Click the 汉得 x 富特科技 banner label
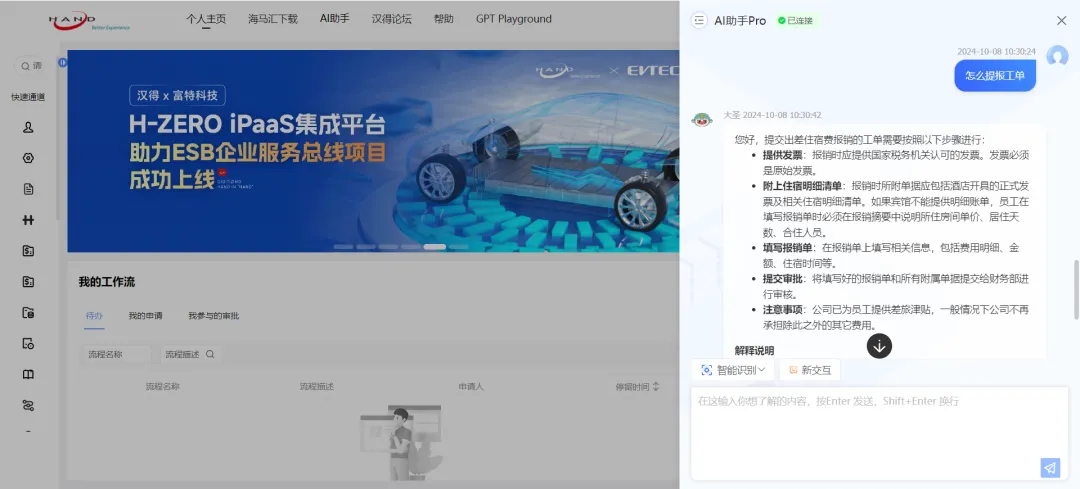Screen dimensions: 1080x489 (x=178, y=96)
